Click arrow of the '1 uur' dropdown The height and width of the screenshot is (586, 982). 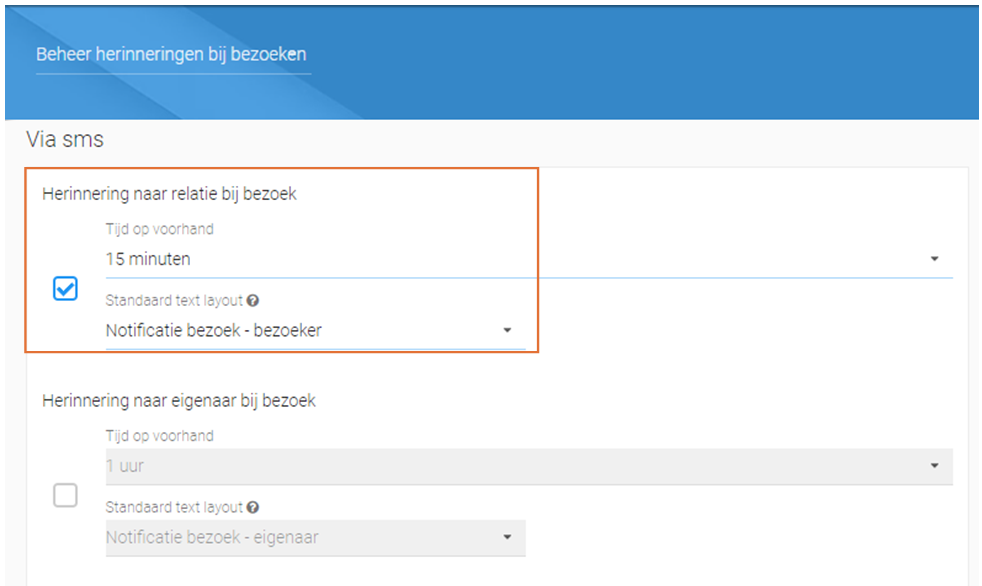934,465
